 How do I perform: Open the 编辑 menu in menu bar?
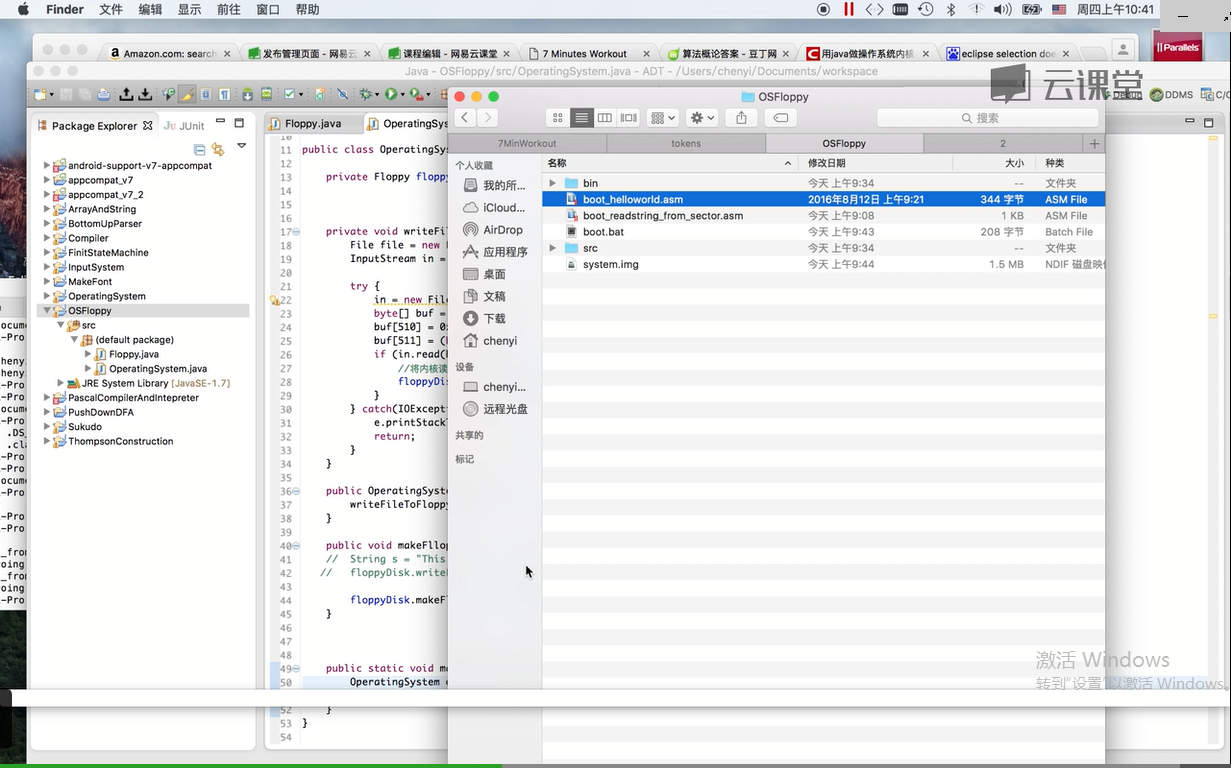pos(150,10)
